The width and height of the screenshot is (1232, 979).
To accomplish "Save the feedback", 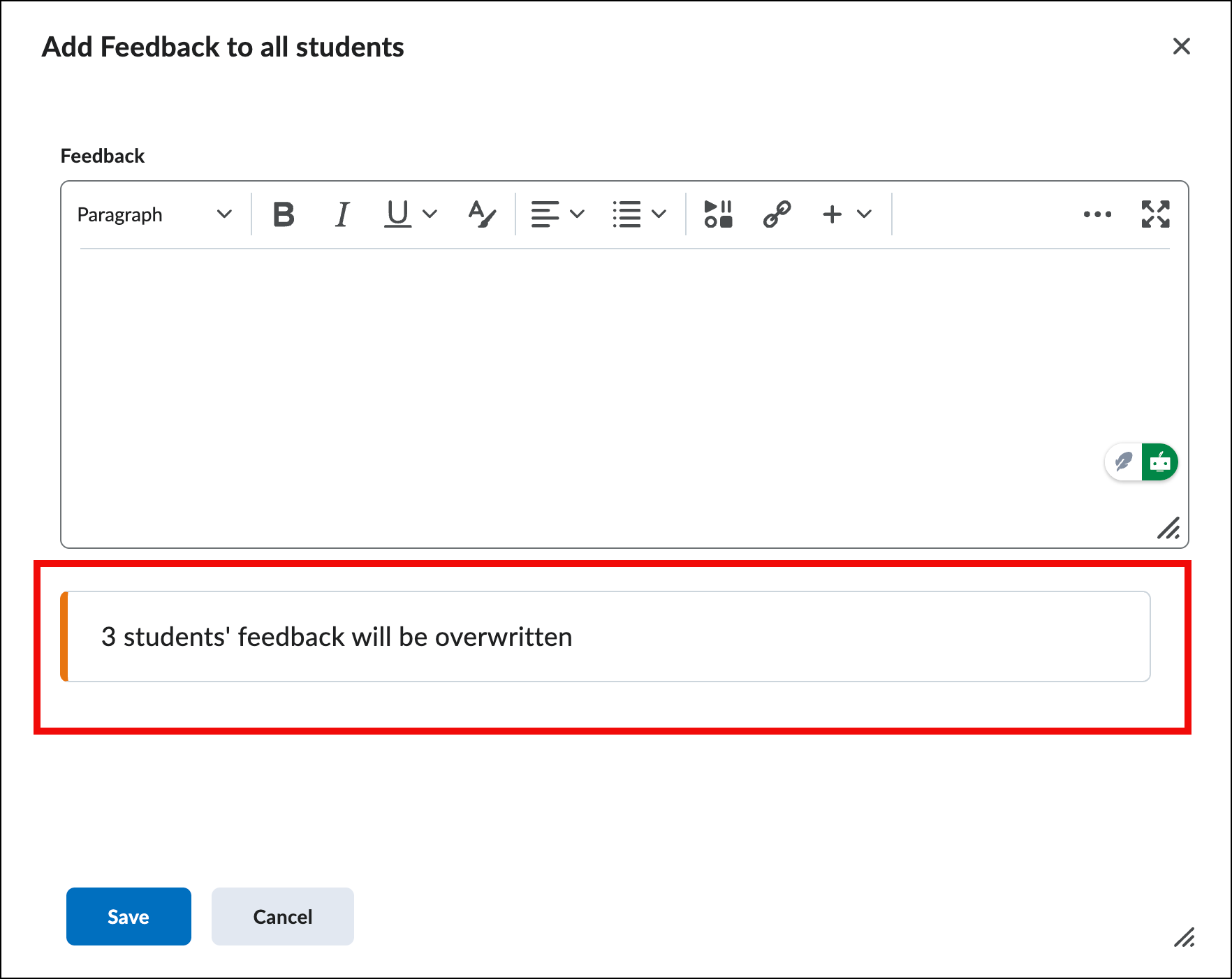I will pos(129,916).
